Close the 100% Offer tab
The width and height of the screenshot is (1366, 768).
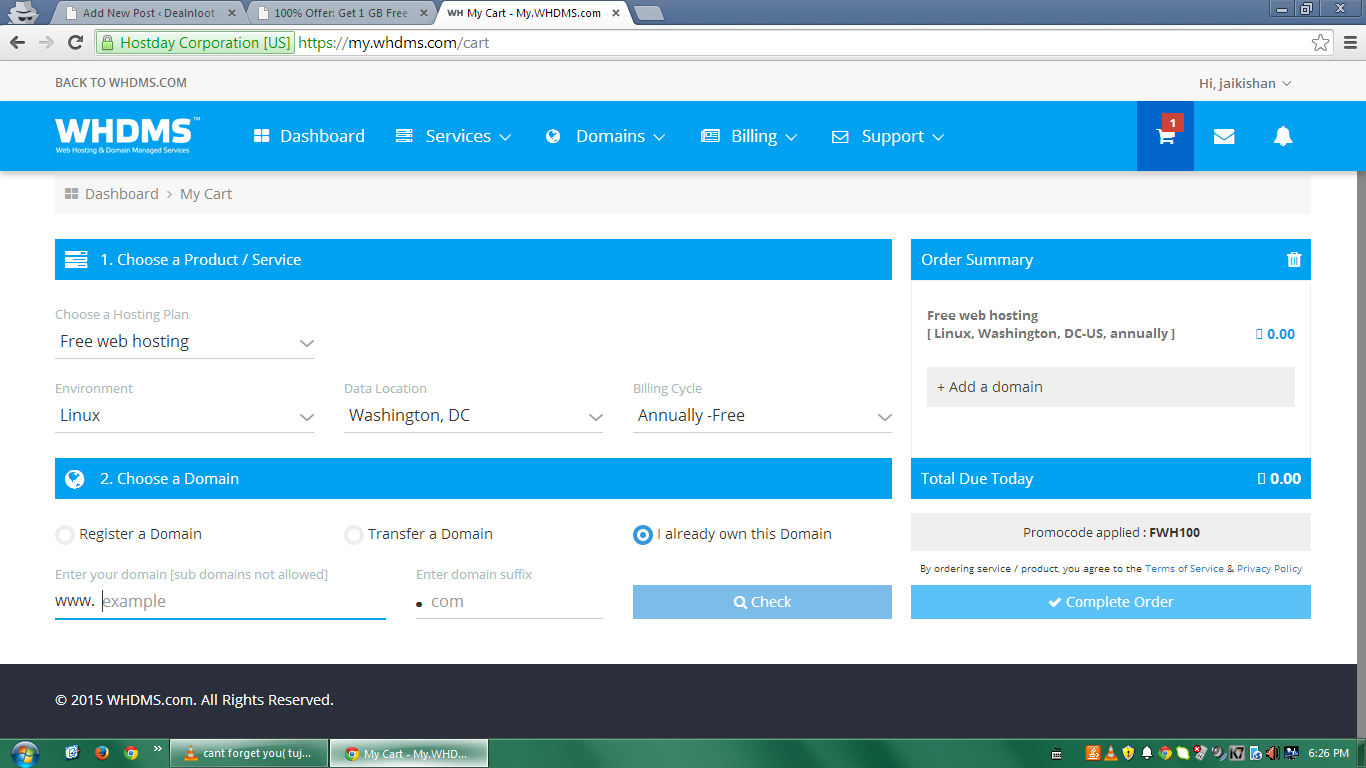tap(423, 13)
